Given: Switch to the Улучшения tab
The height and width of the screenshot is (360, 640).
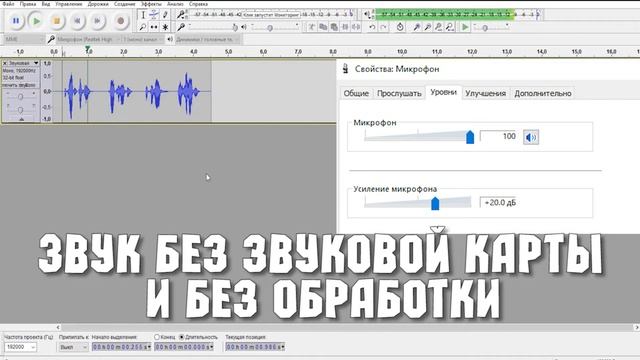Looking at the screenshot, I should point(485,93).
